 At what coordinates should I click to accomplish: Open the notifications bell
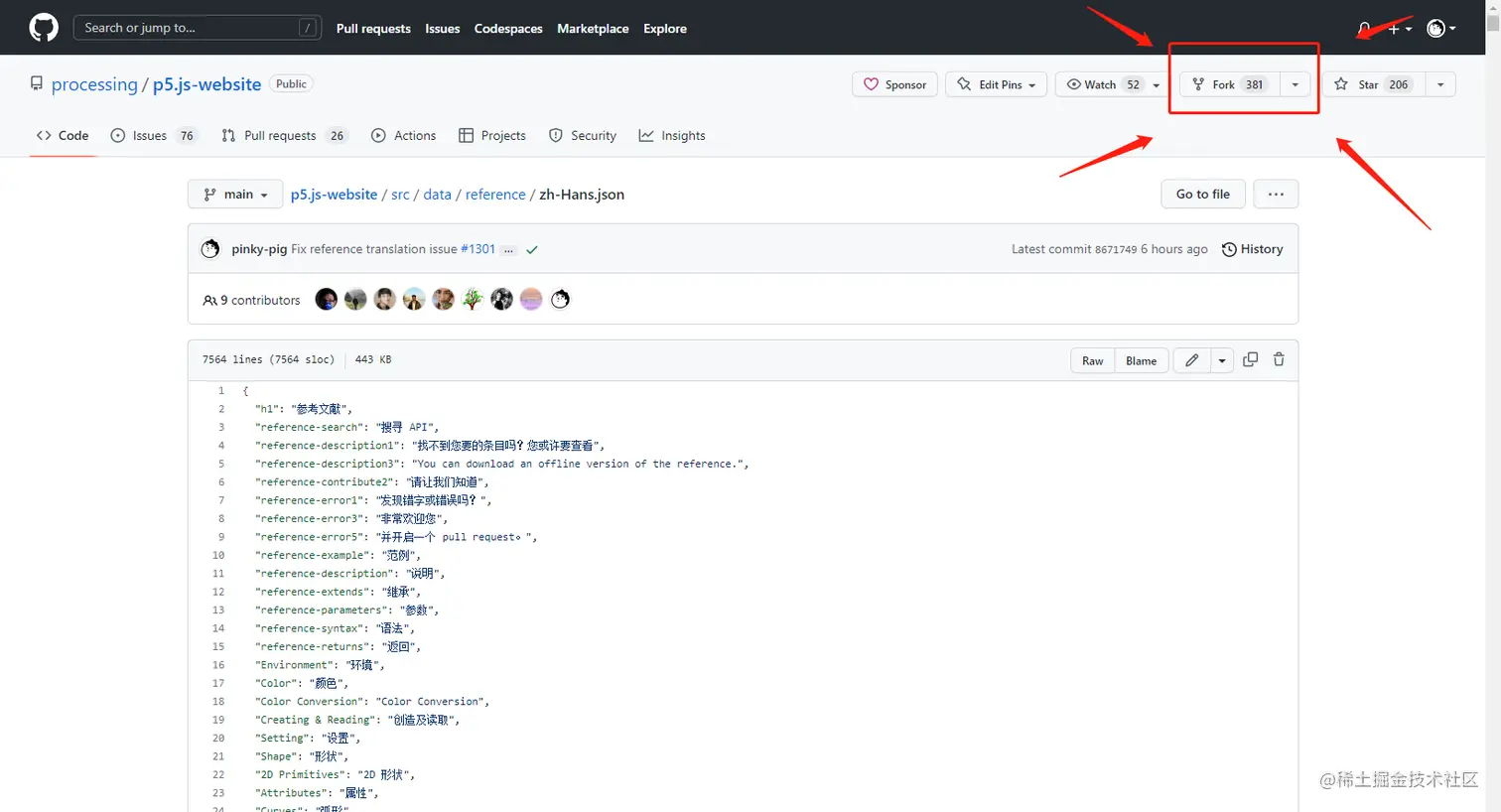[x=1365, y=29]
